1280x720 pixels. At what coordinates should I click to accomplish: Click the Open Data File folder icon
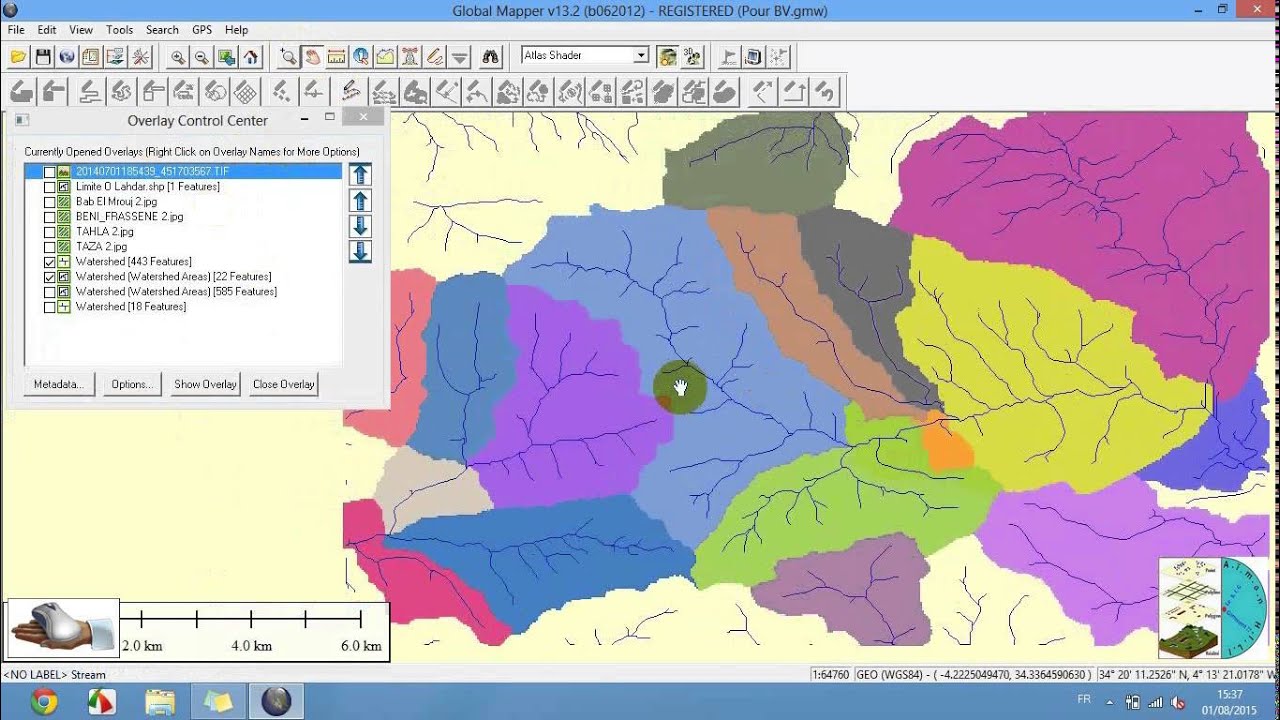coord(18,57)
